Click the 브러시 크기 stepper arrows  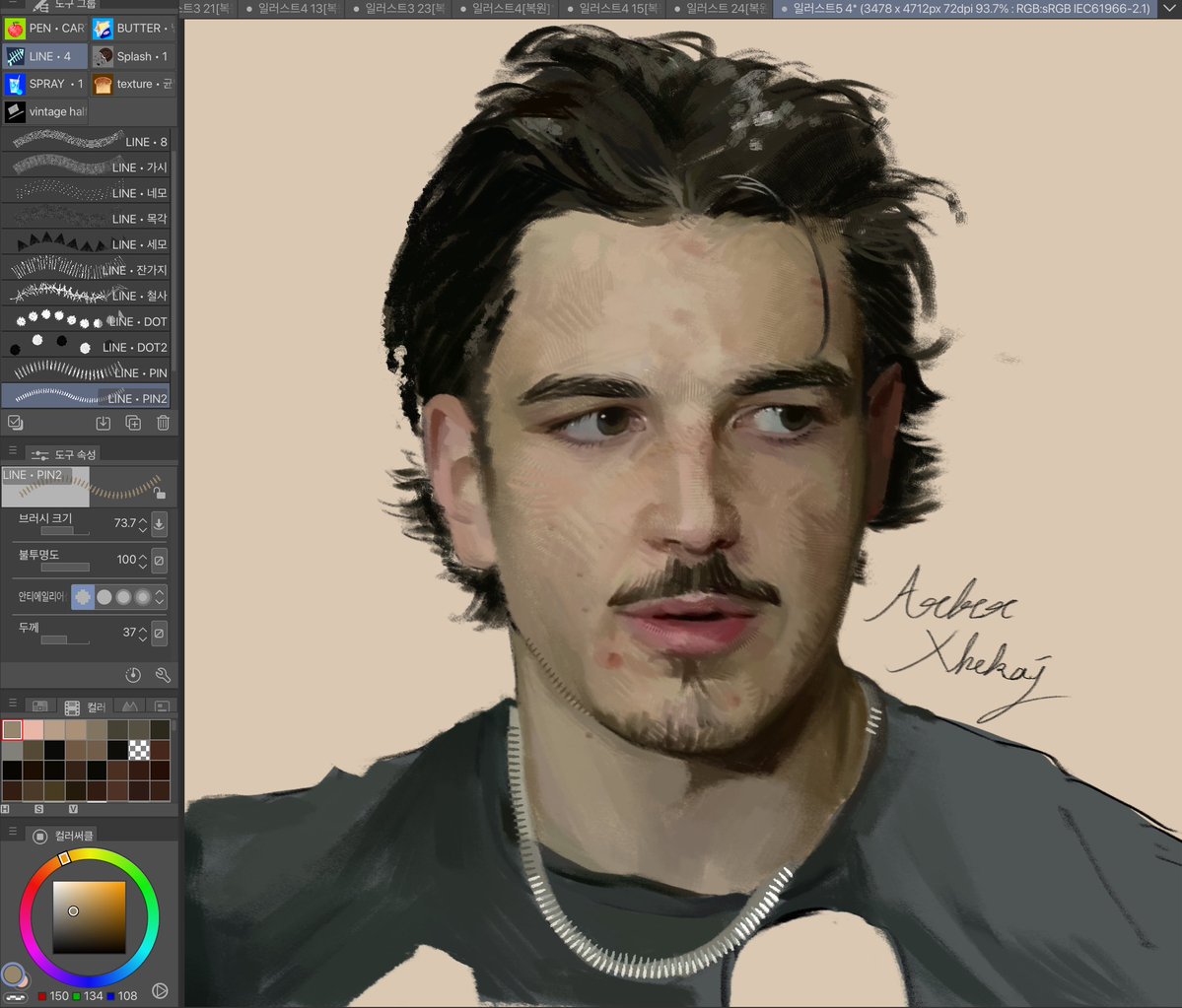(x=143, y=523)
